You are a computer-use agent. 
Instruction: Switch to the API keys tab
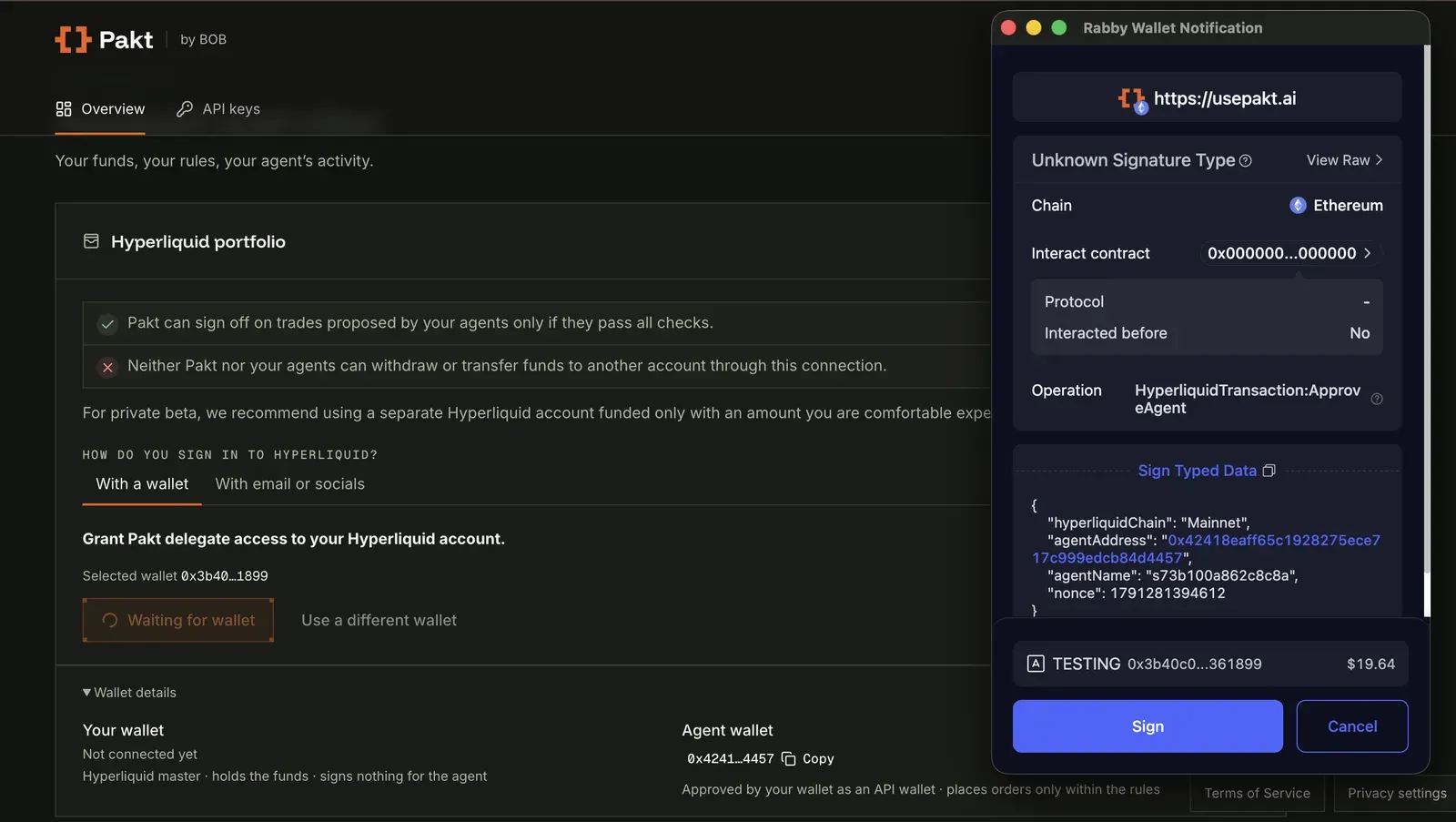[x=218, y=109]
